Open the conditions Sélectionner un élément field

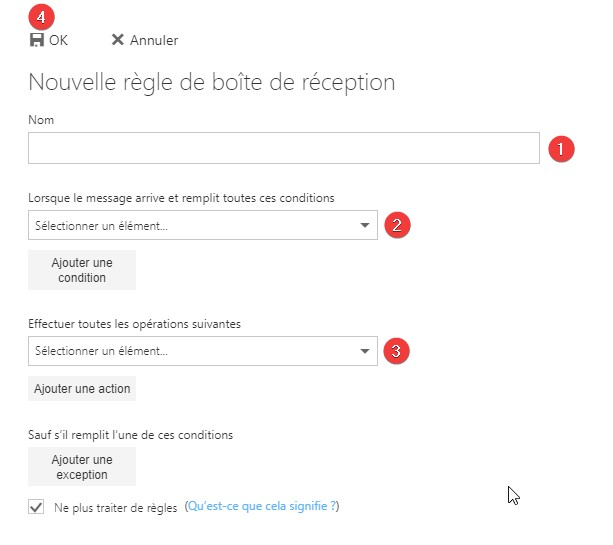click(190, 225)
